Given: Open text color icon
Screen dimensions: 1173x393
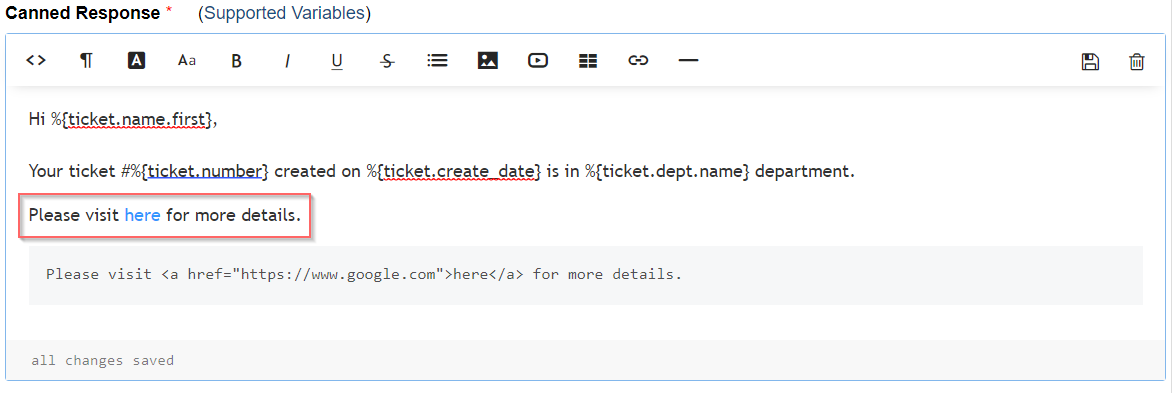Looking at the screenshot, I should click(136, 61).
